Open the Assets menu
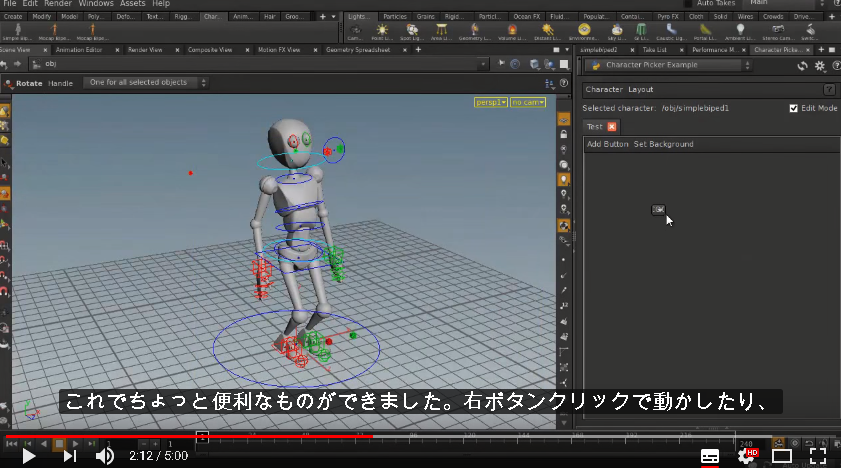Screen dimensions: 841x468 tap(132, 4)
